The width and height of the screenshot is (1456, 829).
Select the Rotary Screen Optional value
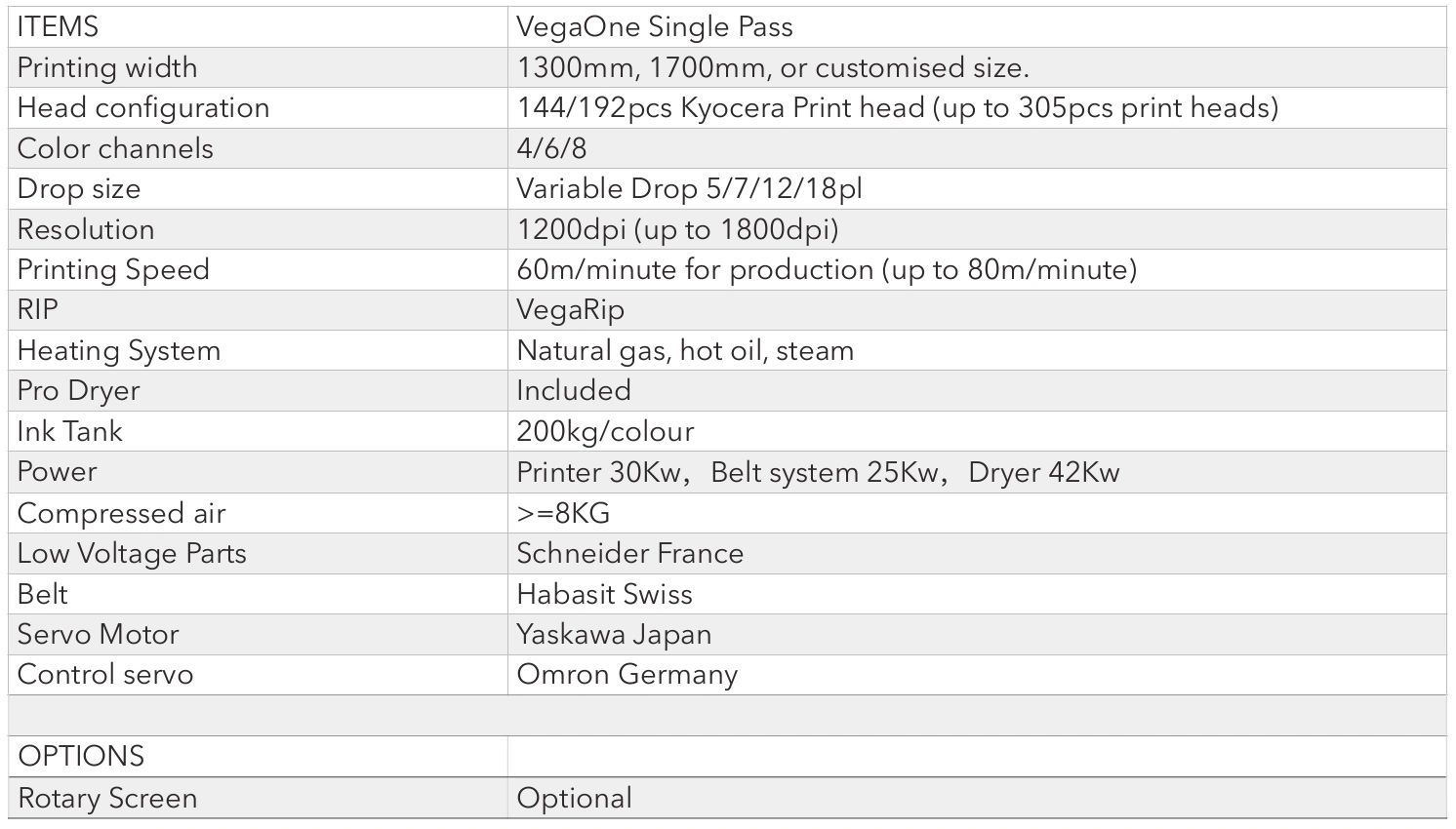coord(574,798)
